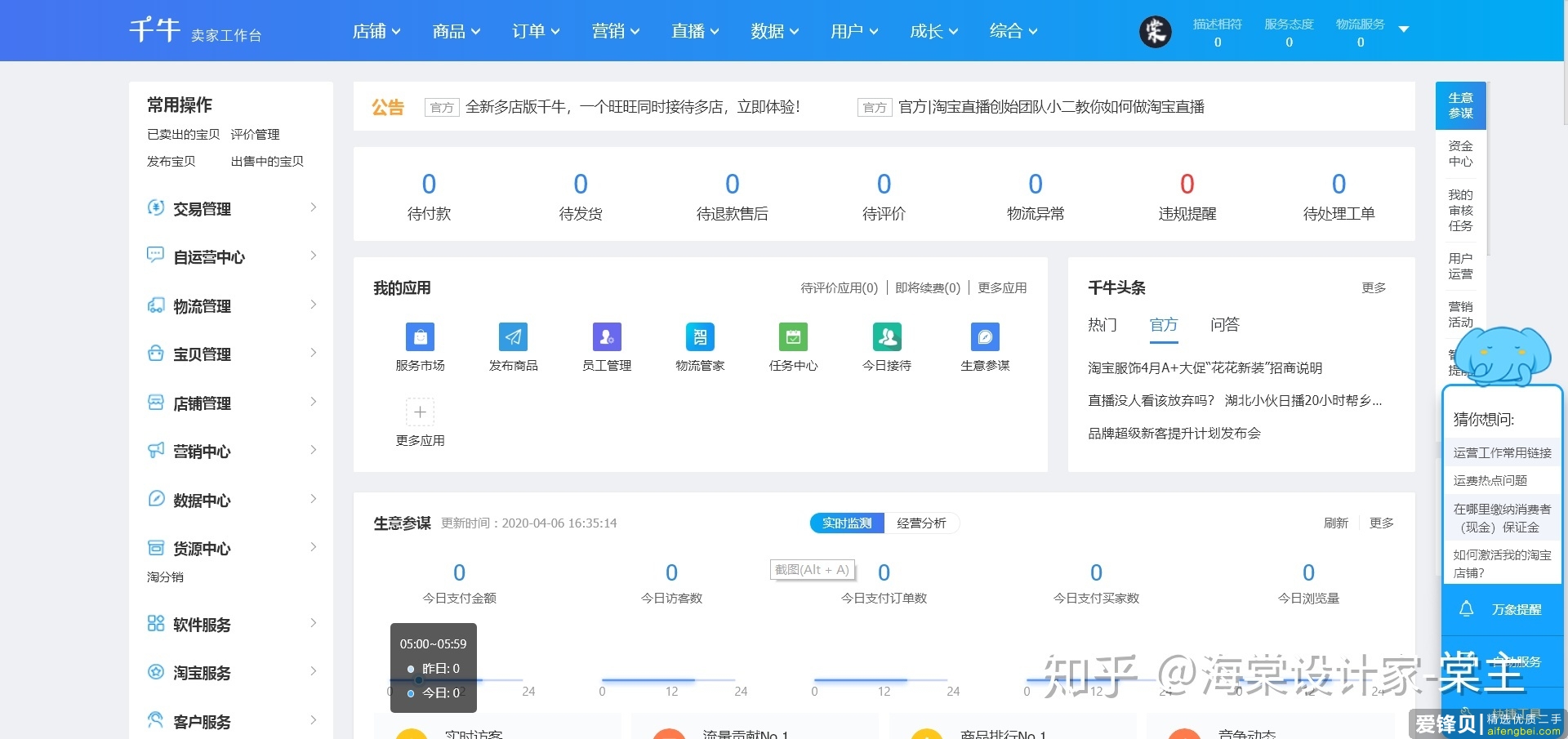Click the 数据中心 compass icon
Screen dimensions: 1568x739
[x=155, y=499]
